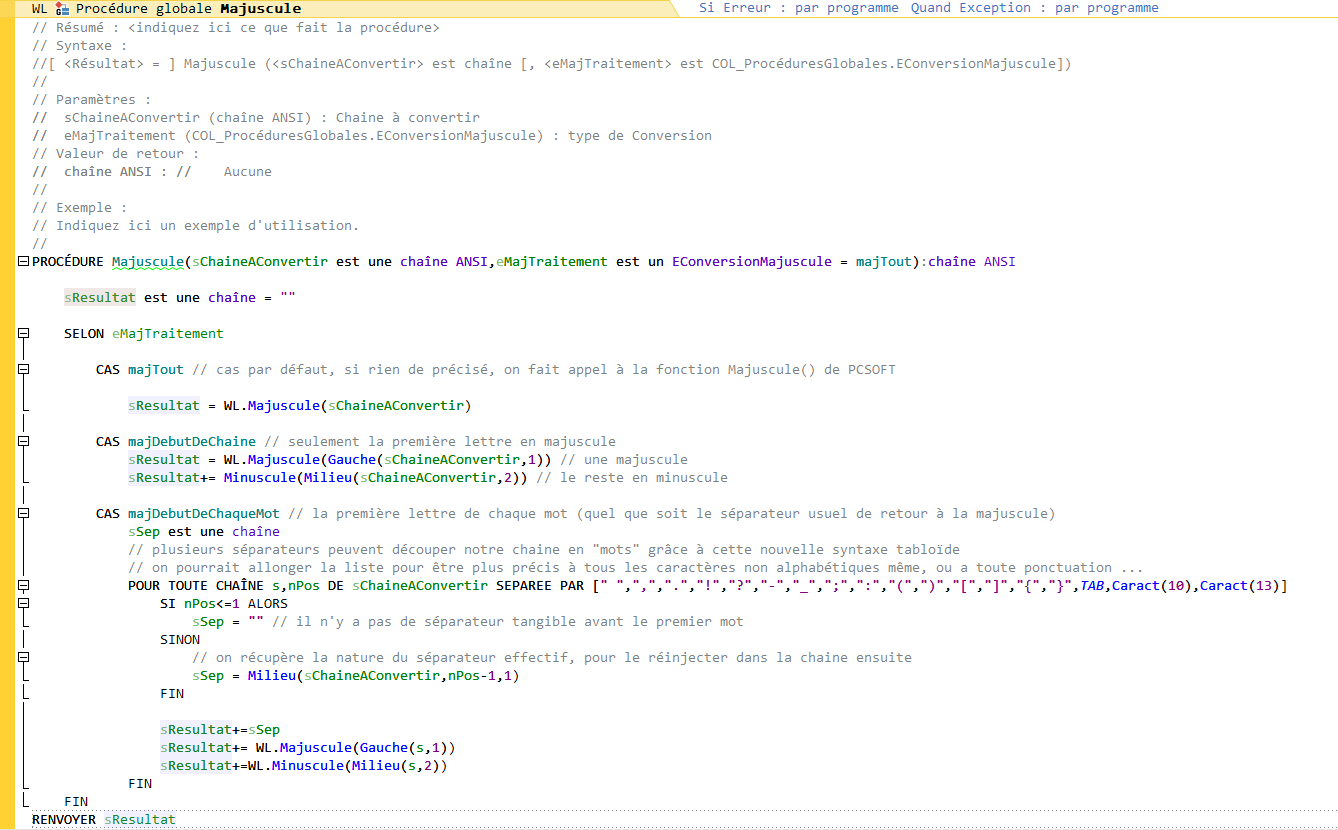
Task: Click the '// une majuscule' comment
Action: click(624, 460)
